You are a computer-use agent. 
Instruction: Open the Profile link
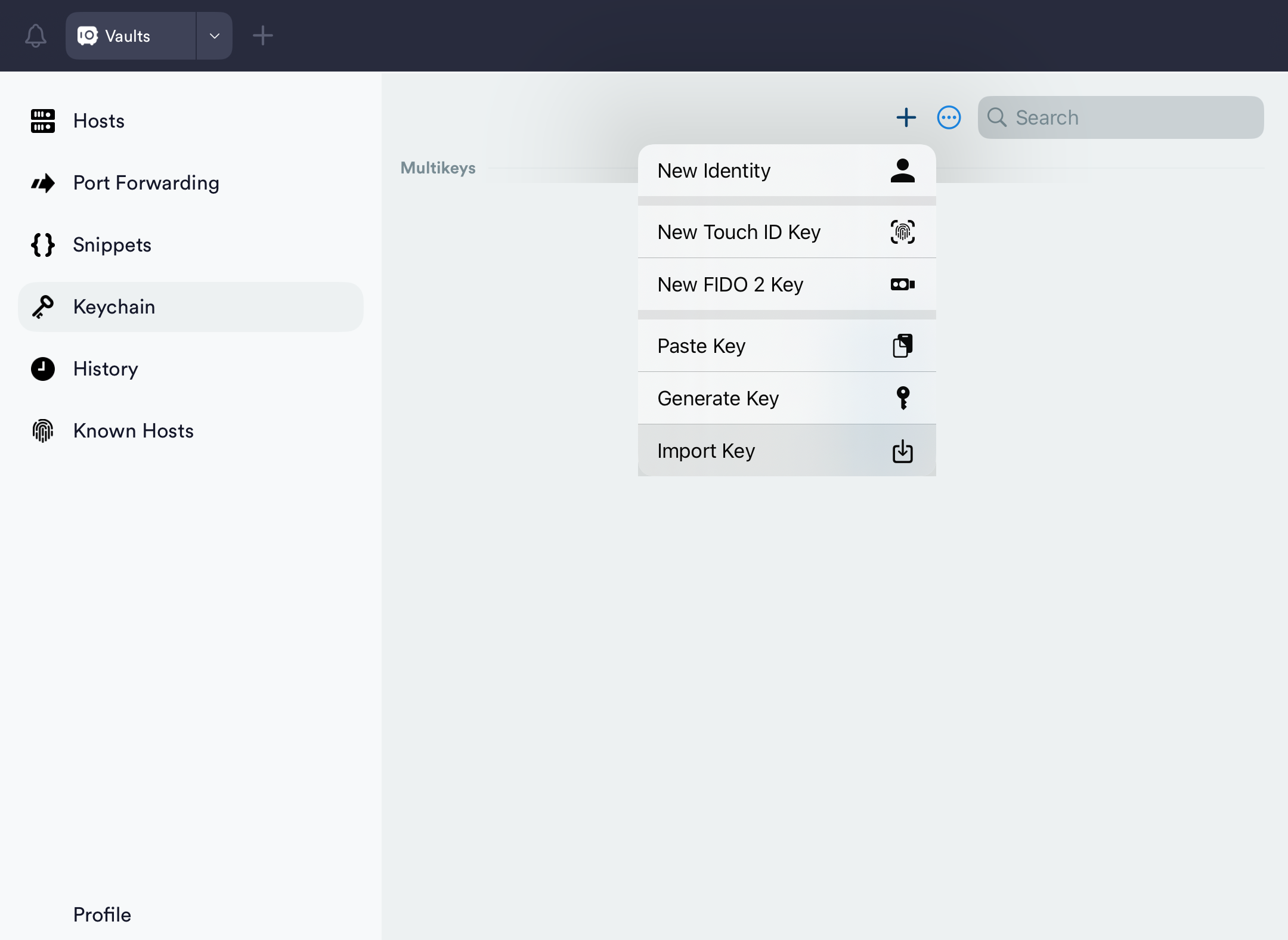pyautogui.click(x=102, y=914)
